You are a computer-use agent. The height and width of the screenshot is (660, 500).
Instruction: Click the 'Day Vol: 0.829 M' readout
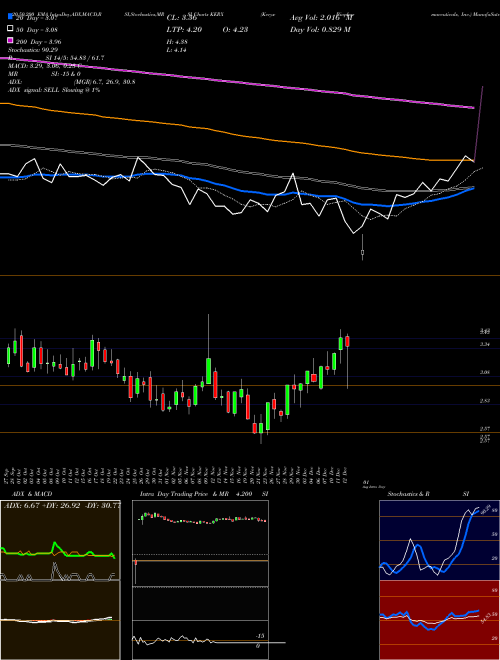click(x=320, y=29)
